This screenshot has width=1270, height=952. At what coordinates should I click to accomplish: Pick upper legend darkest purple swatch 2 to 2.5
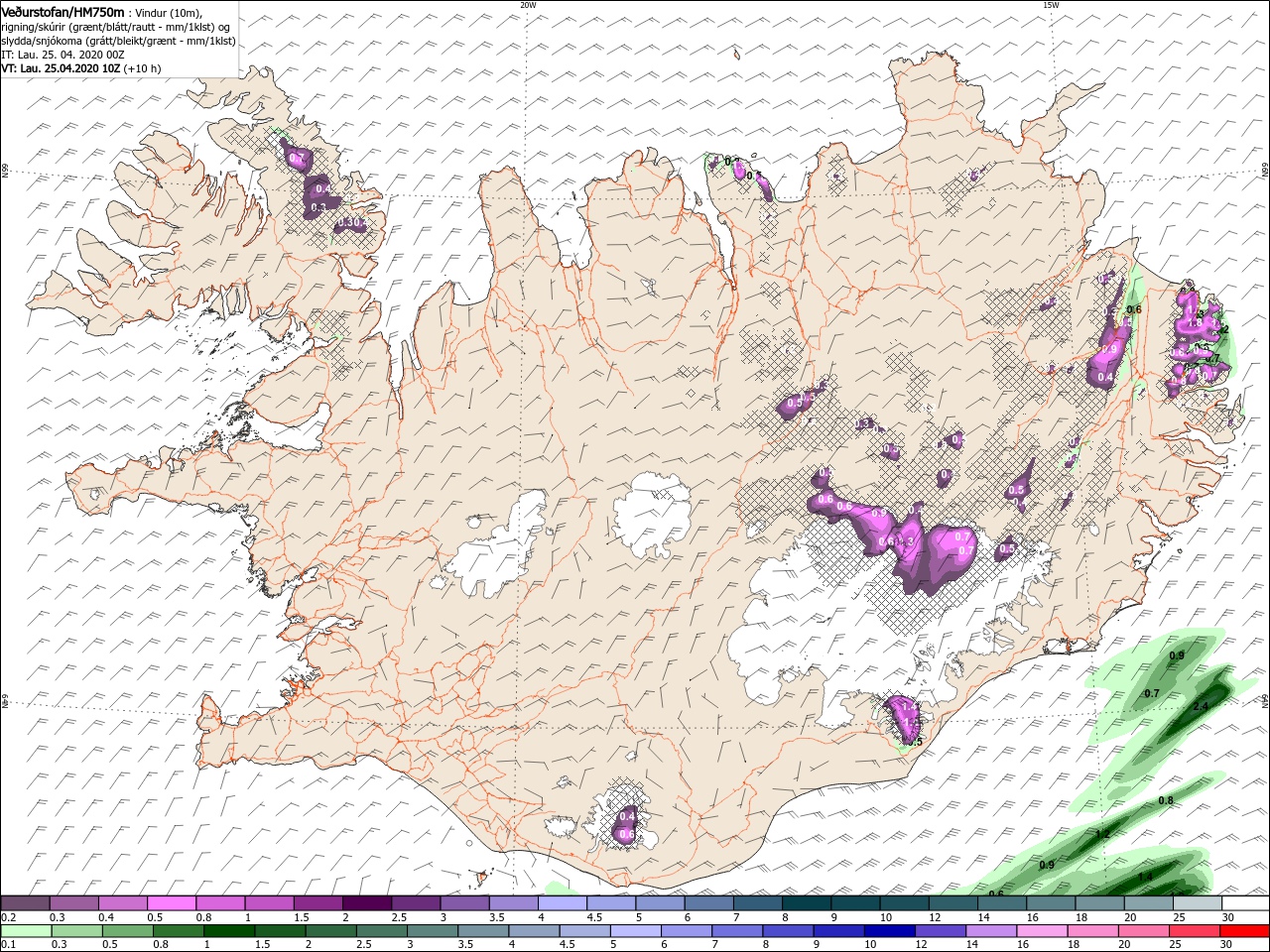[x=367, y=903]
